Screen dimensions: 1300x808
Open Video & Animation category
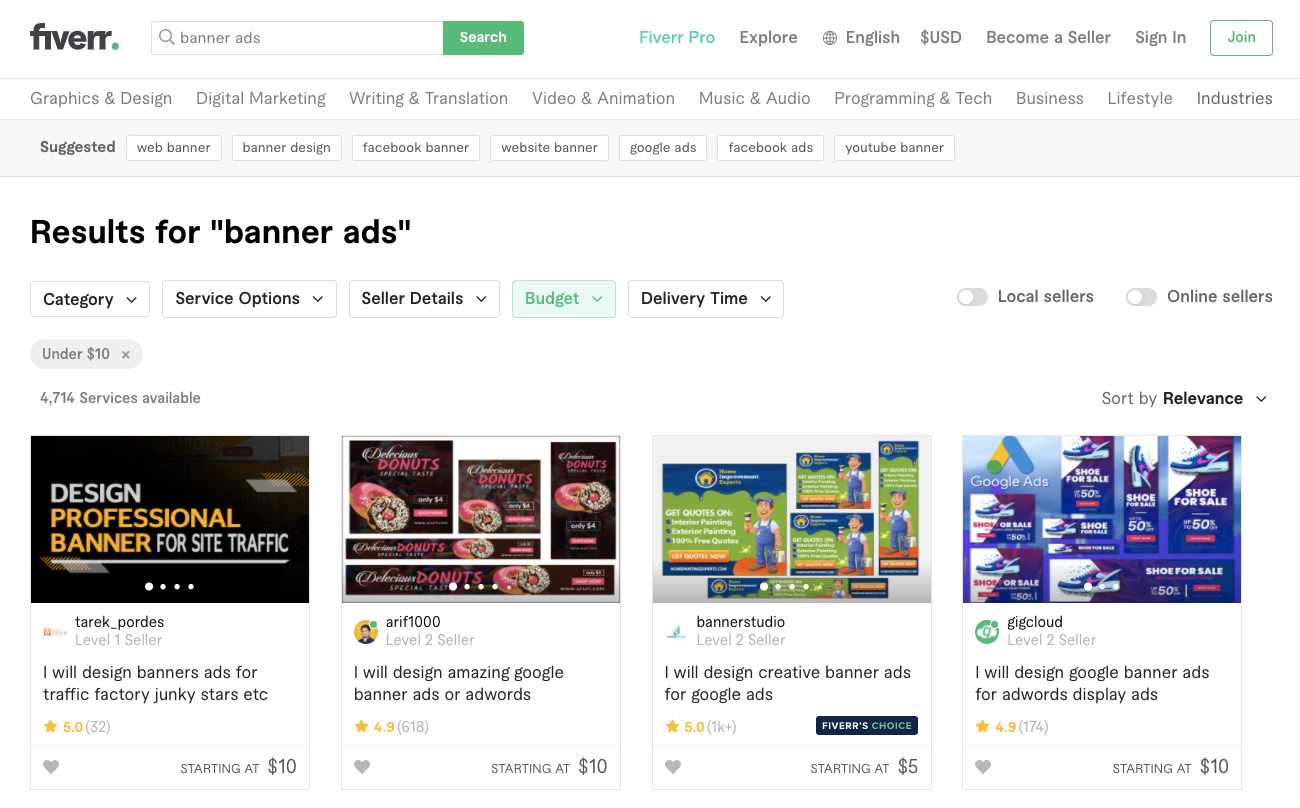point(603,98)
